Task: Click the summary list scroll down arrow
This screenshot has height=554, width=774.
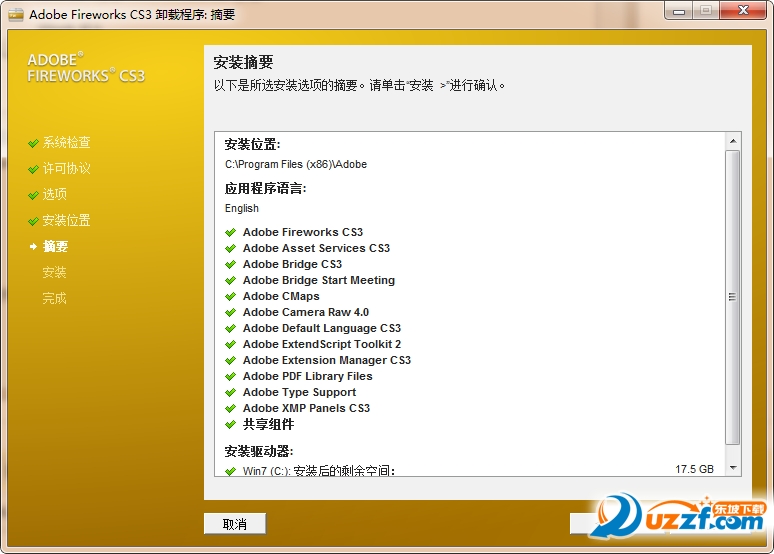Action: point(733,467)
